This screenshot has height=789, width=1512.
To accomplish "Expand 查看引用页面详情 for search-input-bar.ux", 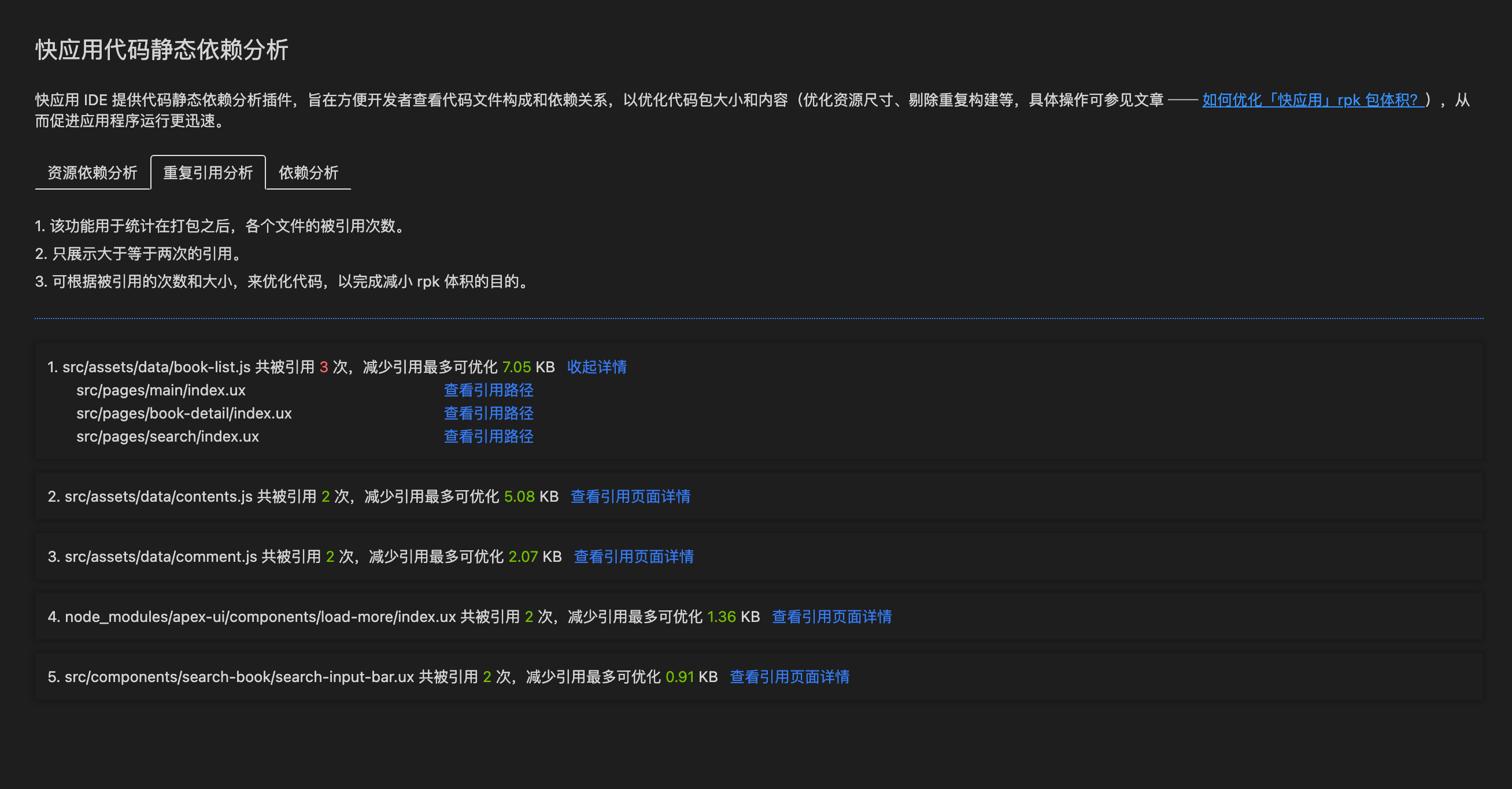I will pyautogui.click(x=789, y=677).
